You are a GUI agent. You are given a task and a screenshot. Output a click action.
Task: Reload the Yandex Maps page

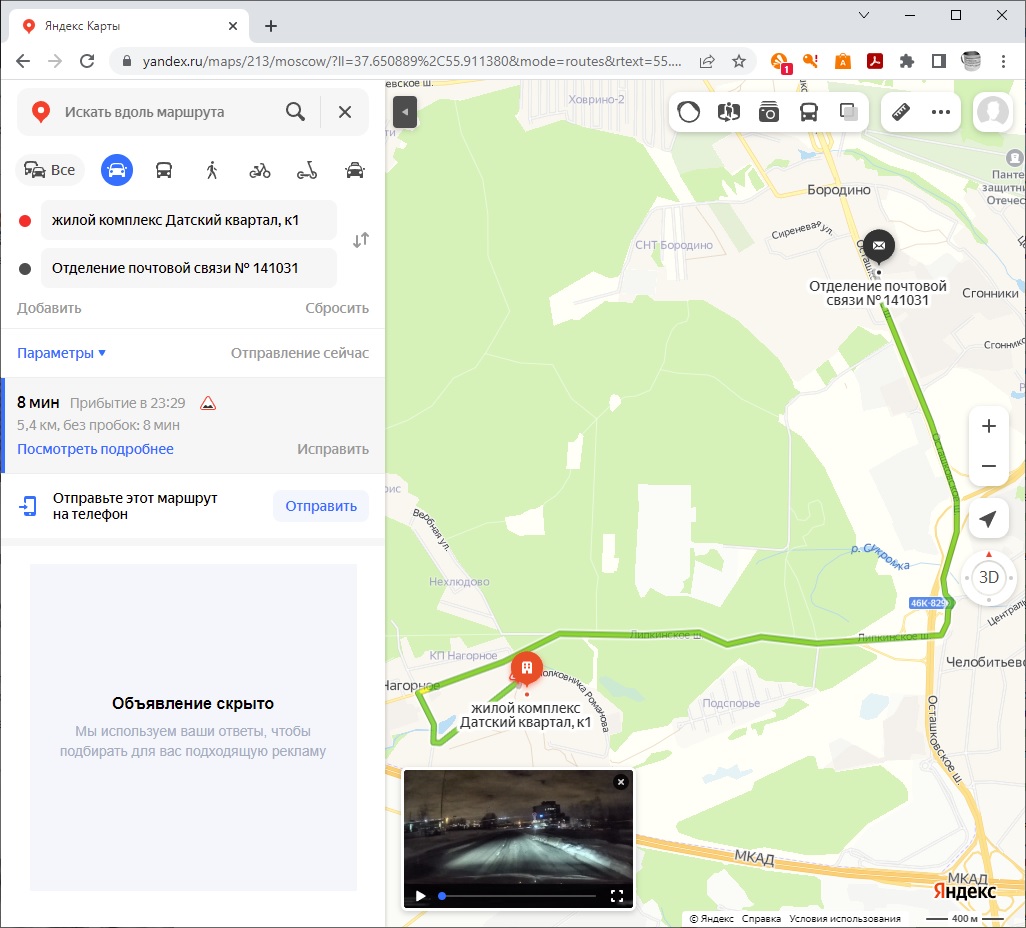pos(87,62)
